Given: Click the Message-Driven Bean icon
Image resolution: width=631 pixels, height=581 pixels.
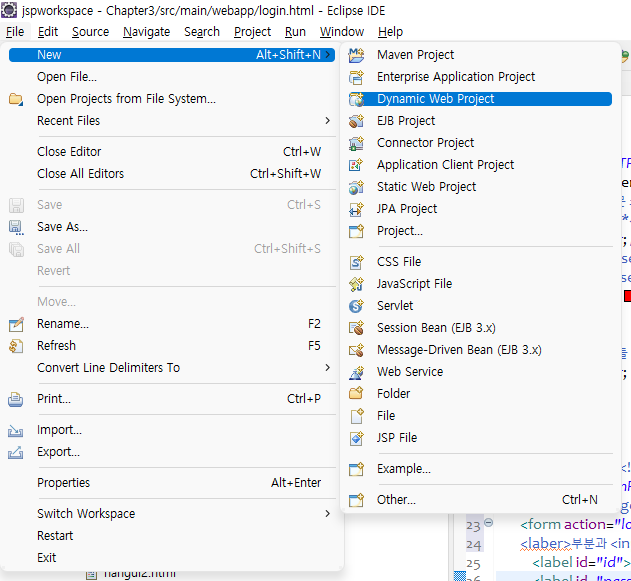Looking at the screenshot, I should point(356,350).
